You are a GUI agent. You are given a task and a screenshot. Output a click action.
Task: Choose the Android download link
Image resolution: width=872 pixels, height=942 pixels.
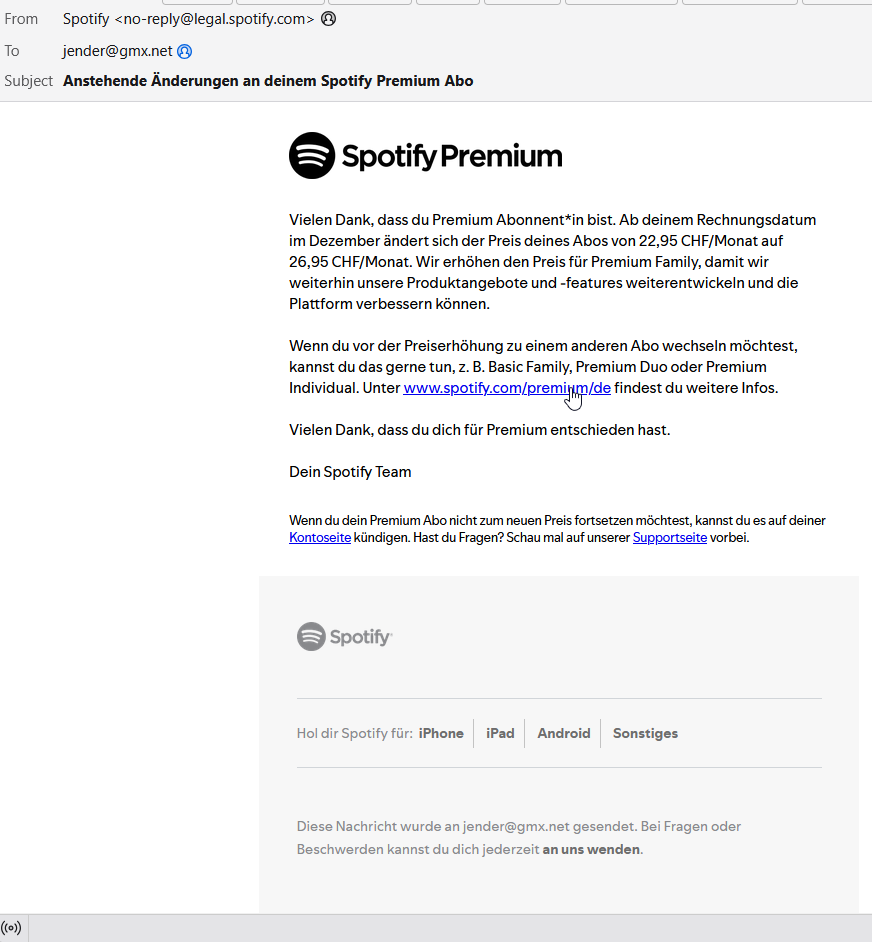[x=564, y=733]
